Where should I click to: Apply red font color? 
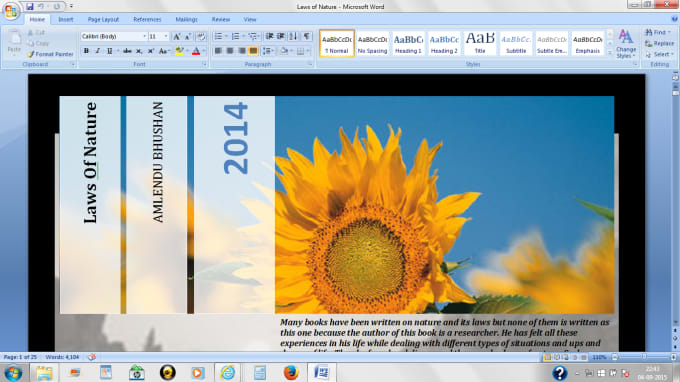[196, 51]
